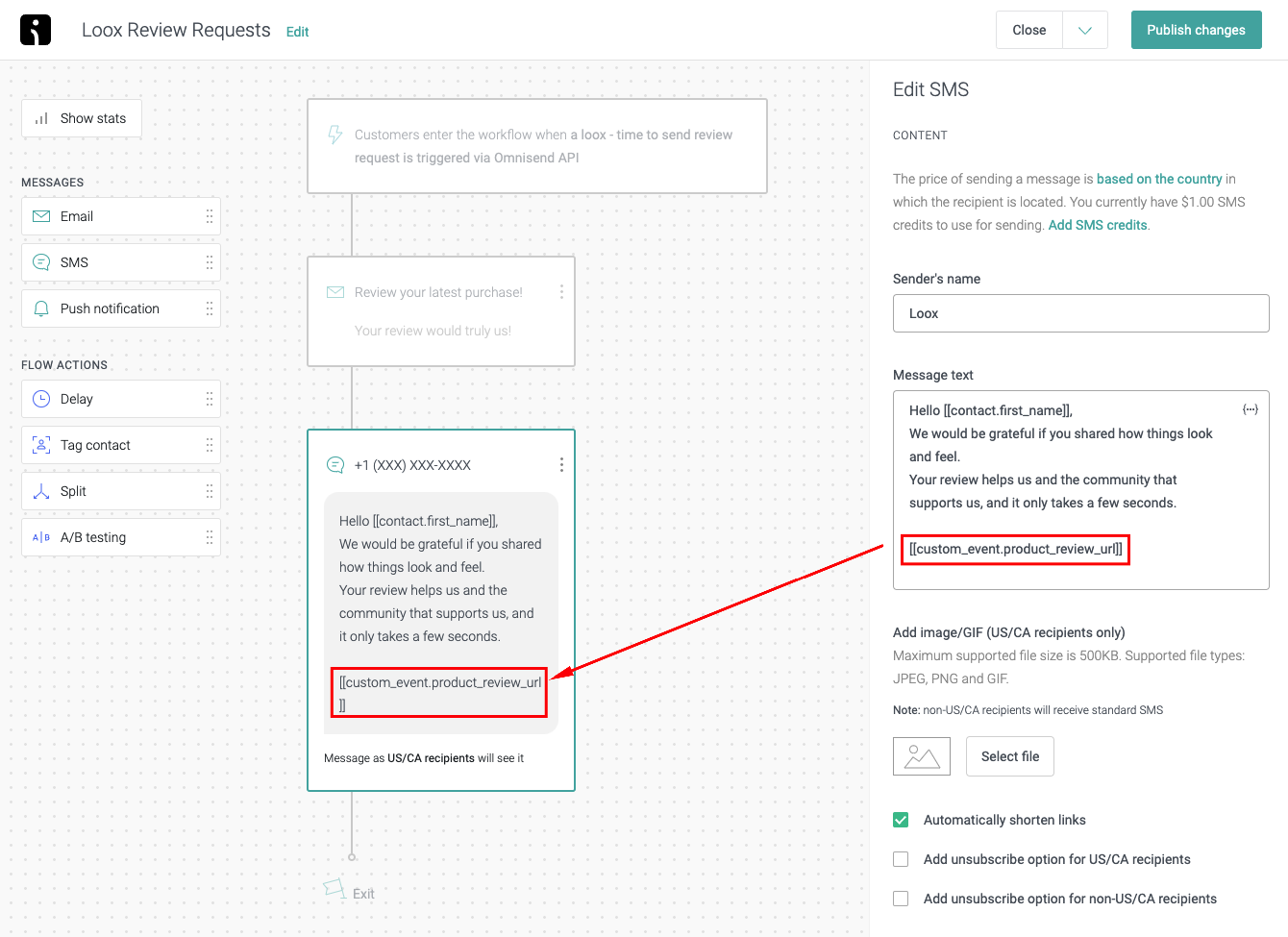This screenshot has height=937, width=1288.
Task: Click the drag handle on Delay block
Action: click(210, 399)
